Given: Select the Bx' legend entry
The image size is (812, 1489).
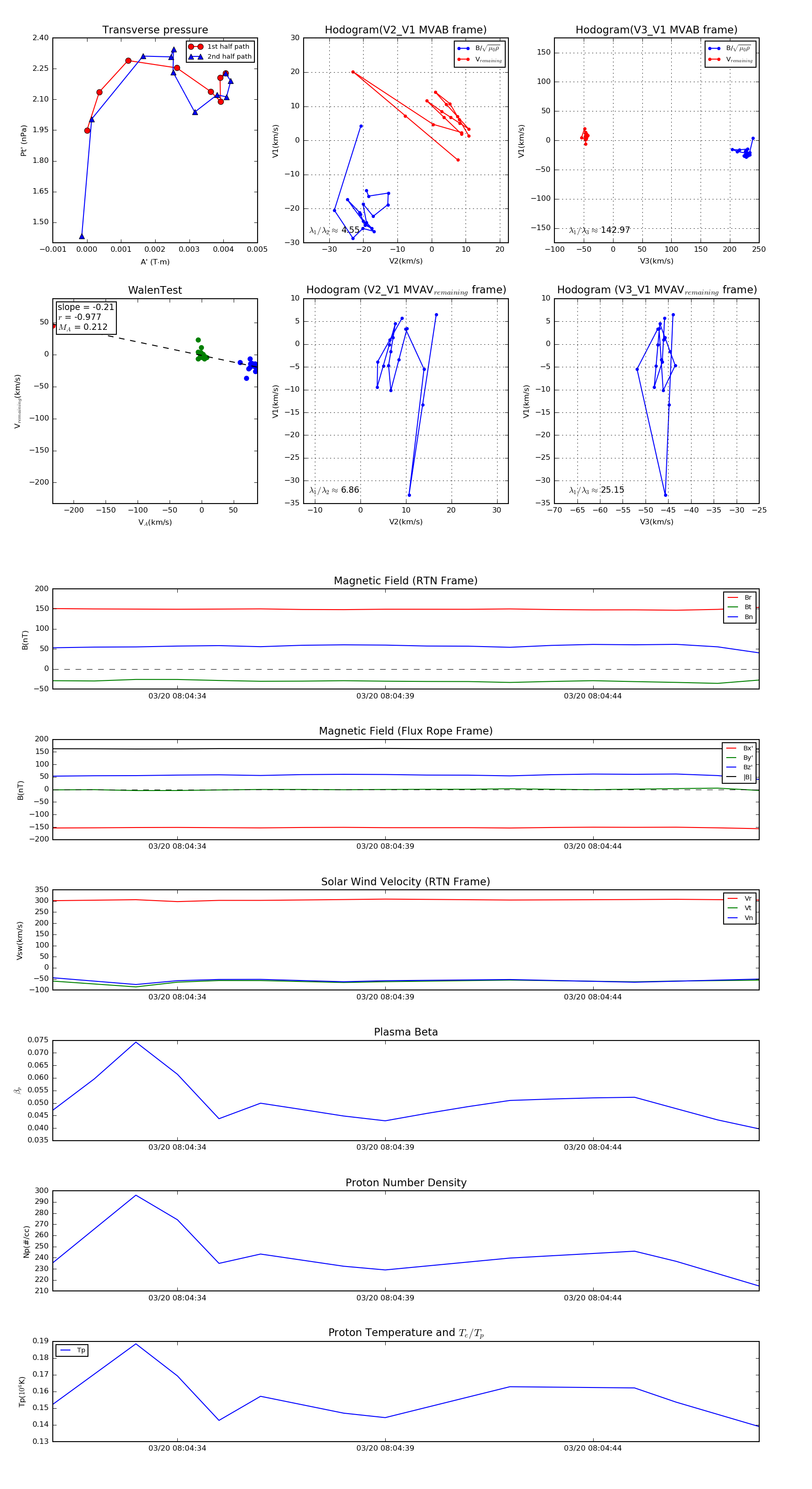Looking at the screenshot, I should click(x=739, y=749).
